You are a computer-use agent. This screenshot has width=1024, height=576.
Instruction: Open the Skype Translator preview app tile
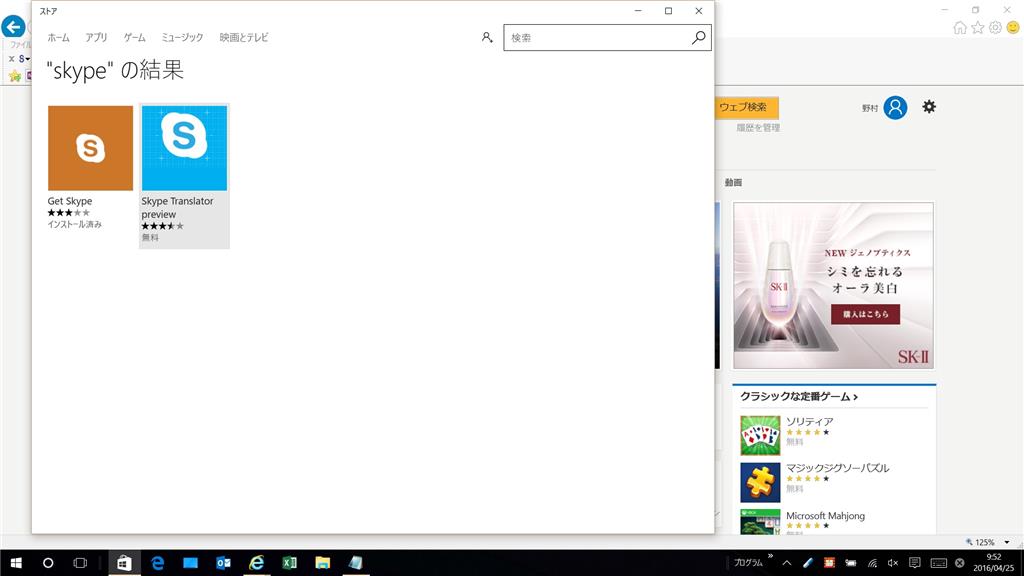[x=184, y=175]
